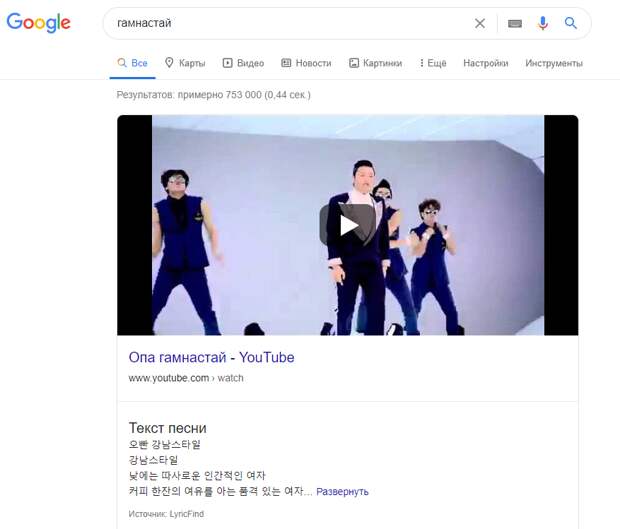This screenshot has width=620, height=529.
Task: Clear the search query with X icon
Action: pos(480,23)
